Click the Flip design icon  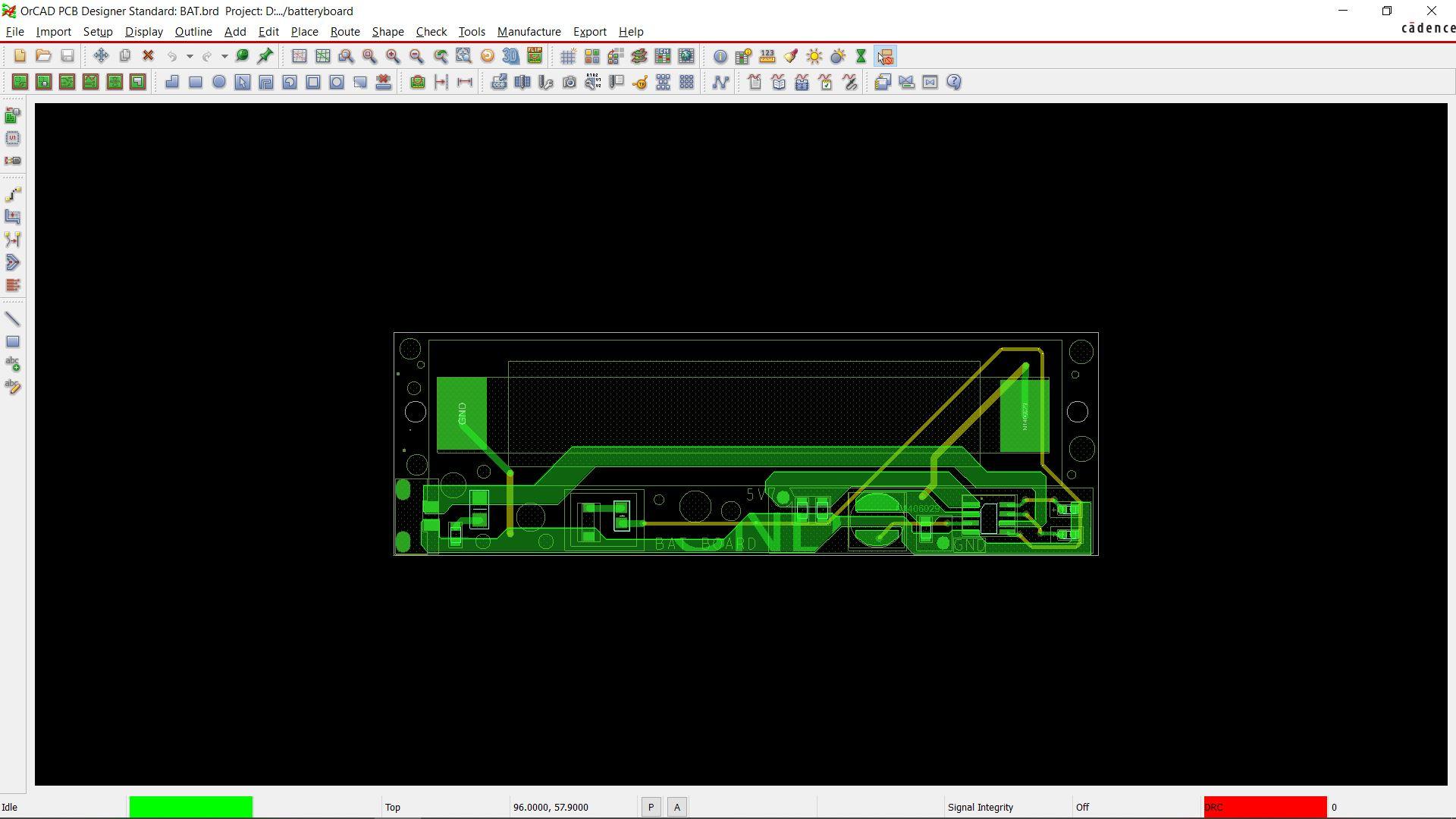[535, 56]
